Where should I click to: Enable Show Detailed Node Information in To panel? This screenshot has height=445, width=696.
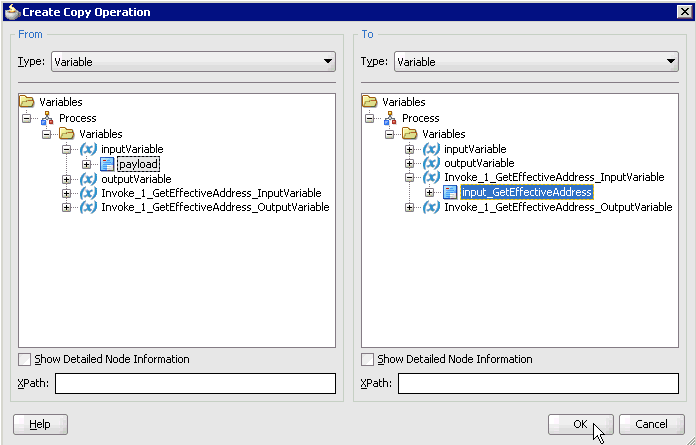click(x=368, y=359)
